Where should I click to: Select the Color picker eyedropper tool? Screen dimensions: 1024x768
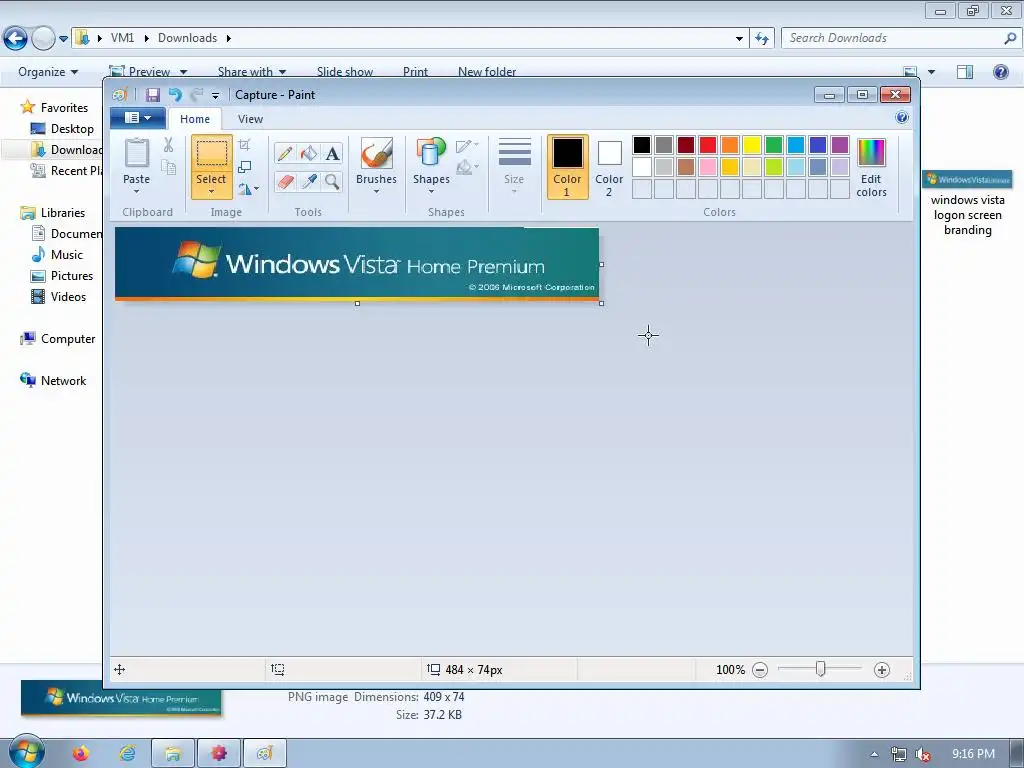(x=308, y=181)
